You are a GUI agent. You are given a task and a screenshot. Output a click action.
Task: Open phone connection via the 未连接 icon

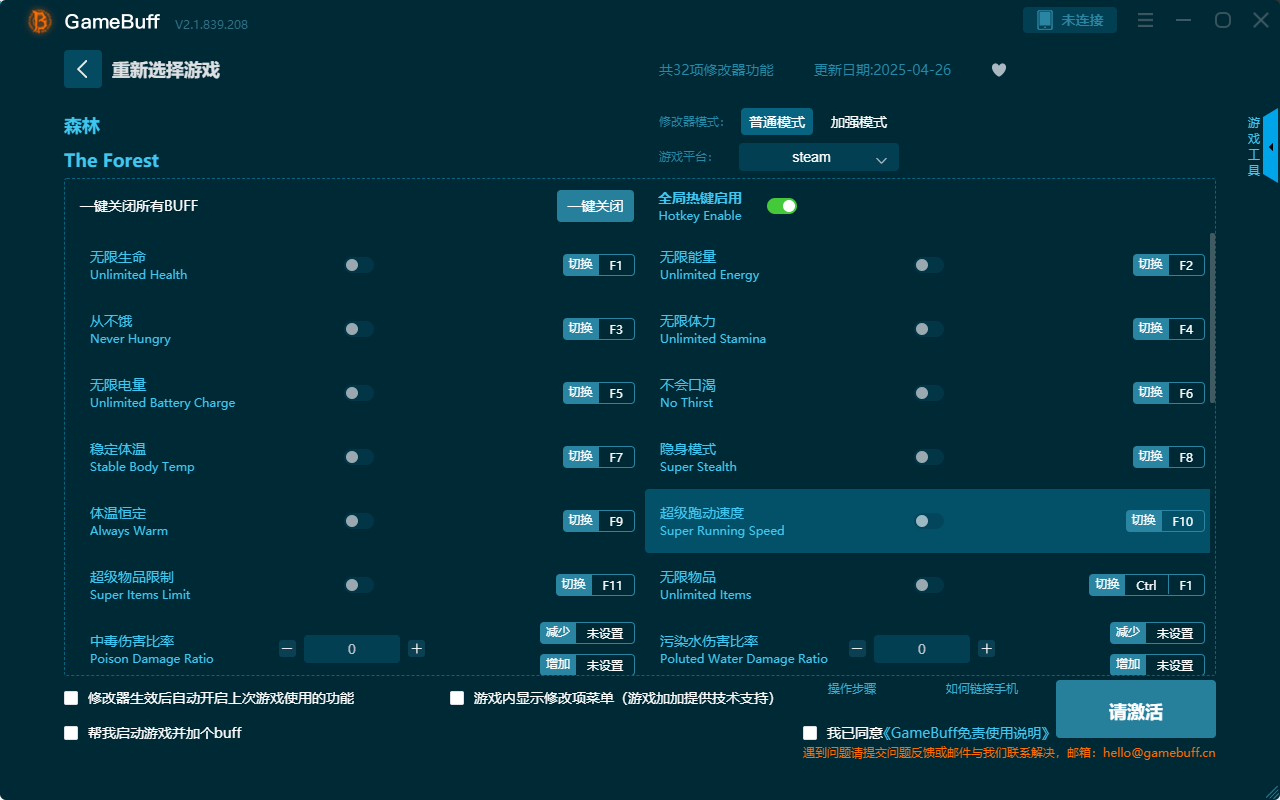click(1069, 19)
